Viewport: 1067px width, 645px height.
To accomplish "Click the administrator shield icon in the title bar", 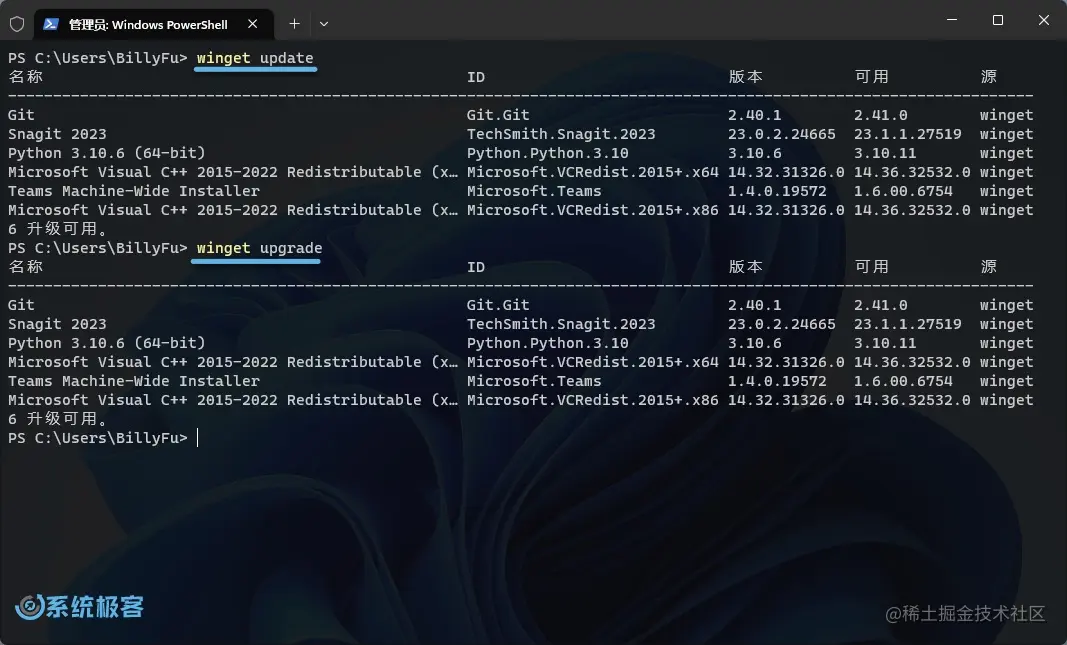I will pyautogui.click(x=17, y=24).
